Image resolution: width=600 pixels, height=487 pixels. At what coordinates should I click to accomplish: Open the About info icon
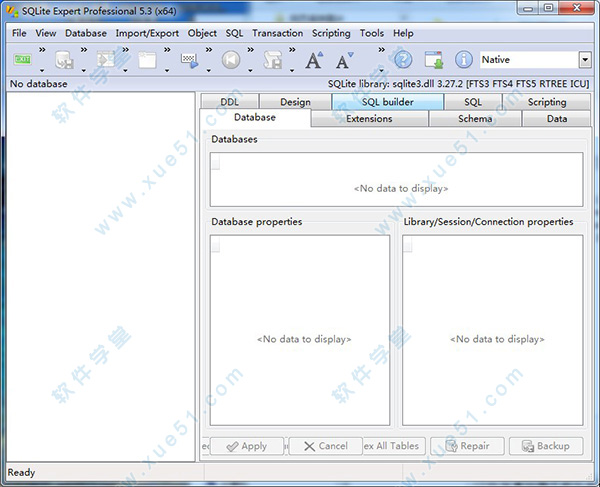point(463,60)
